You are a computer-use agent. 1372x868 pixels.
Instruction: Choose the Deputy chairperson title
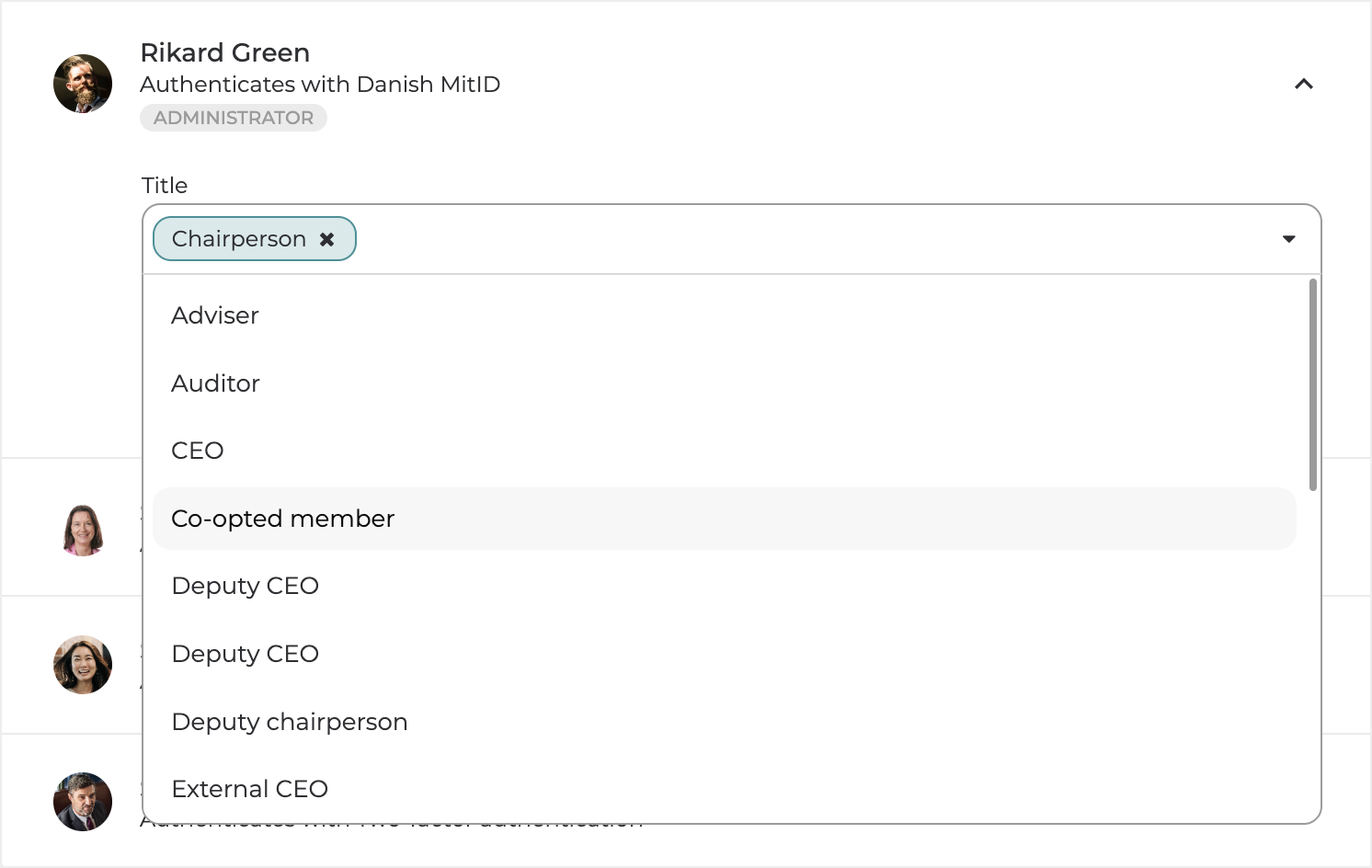290,722
